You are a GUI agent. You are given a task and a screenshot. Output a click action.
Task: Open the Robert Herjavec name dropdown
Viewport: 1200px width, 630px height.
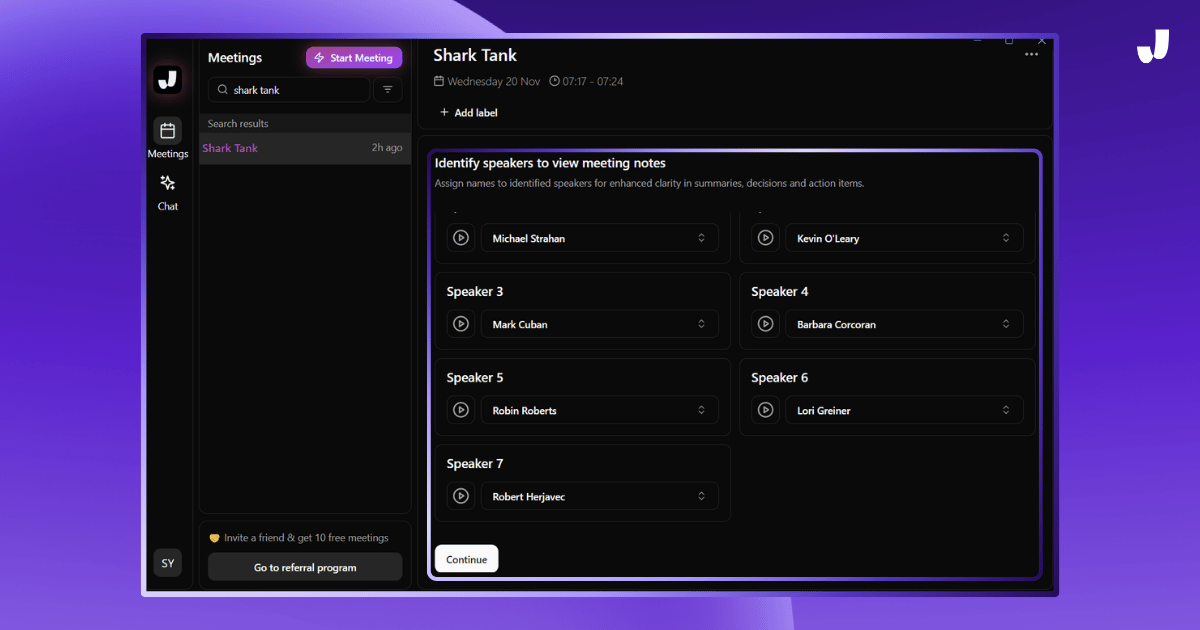pyautogui.click(x=600, y=496)
